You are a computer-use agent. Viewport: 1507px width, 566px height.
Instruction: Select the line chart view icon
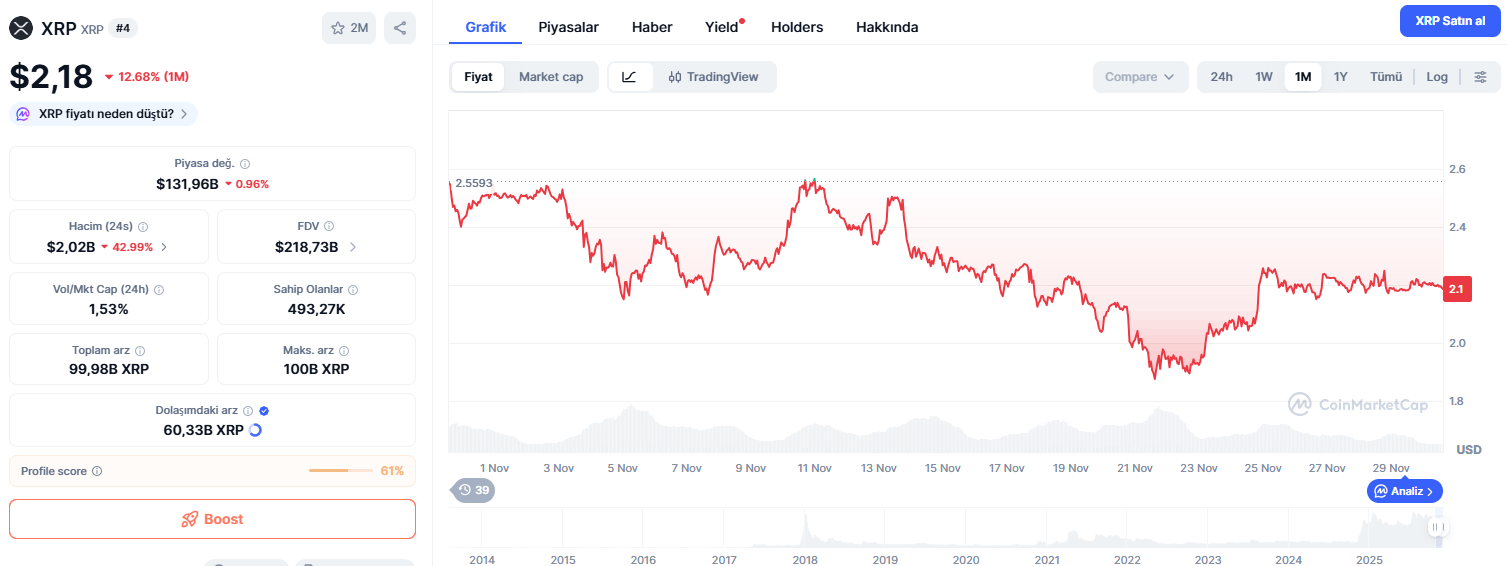[x=630, y=77]
